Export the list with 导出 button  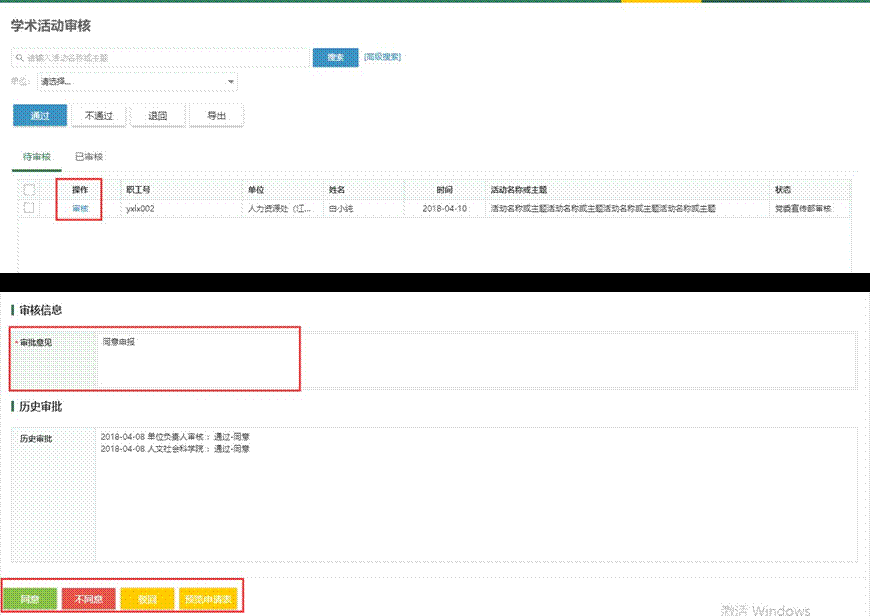[216, 116]
